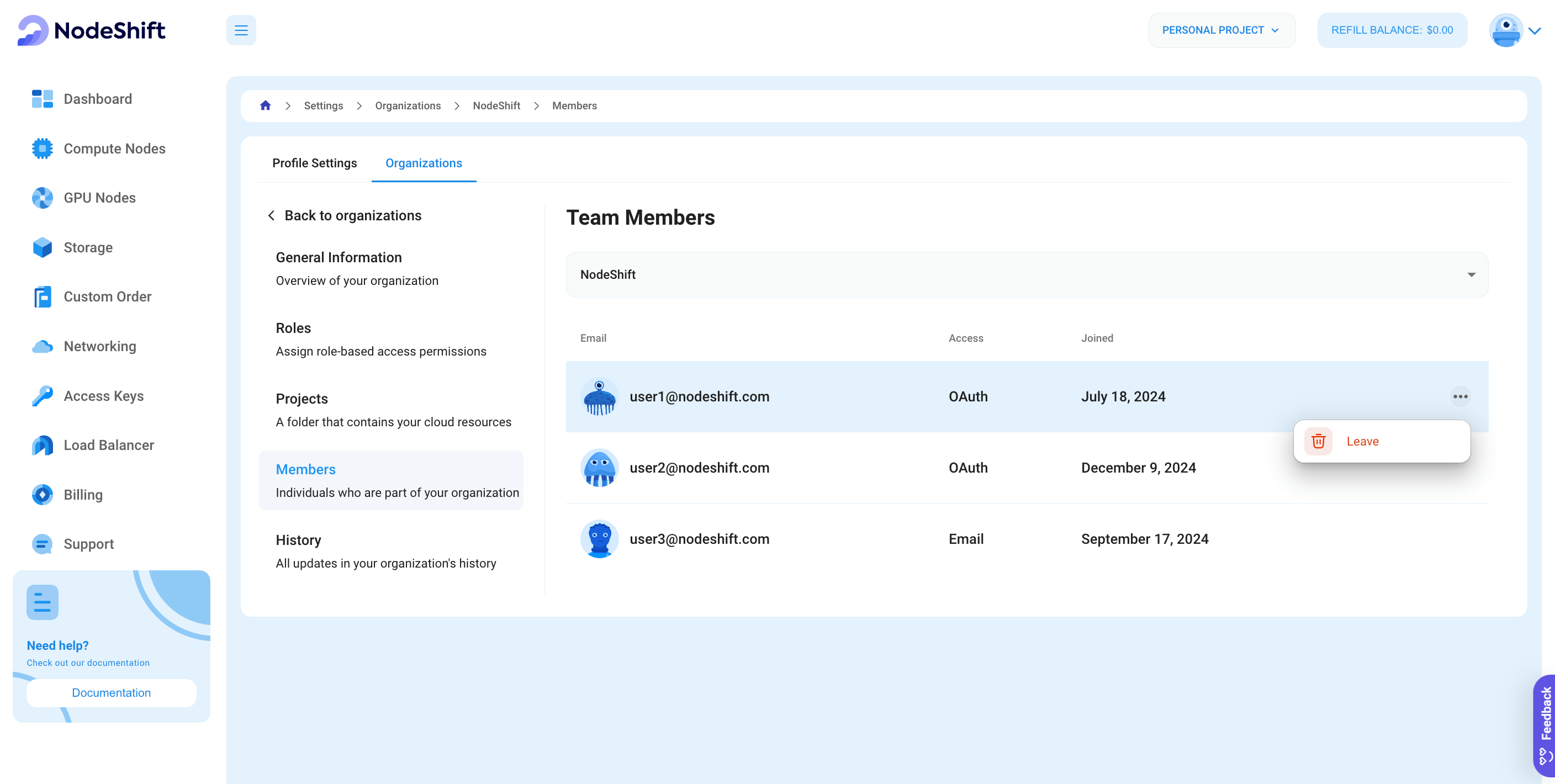Open Support chat icon
Screen dimensions: 1555x784
43,544
